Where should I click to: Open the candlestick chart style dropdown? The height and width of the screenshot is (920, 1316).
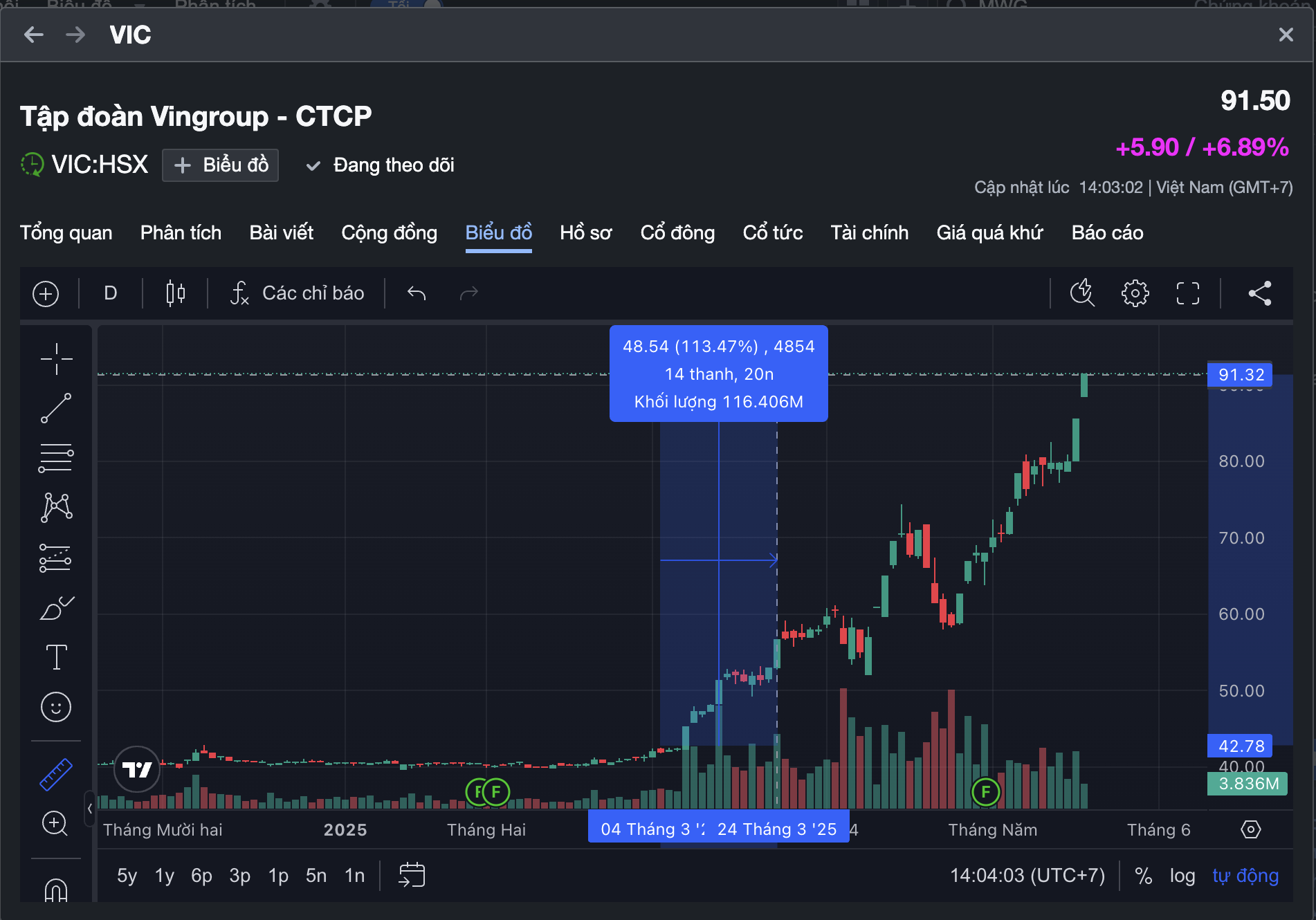pos(176,293)
